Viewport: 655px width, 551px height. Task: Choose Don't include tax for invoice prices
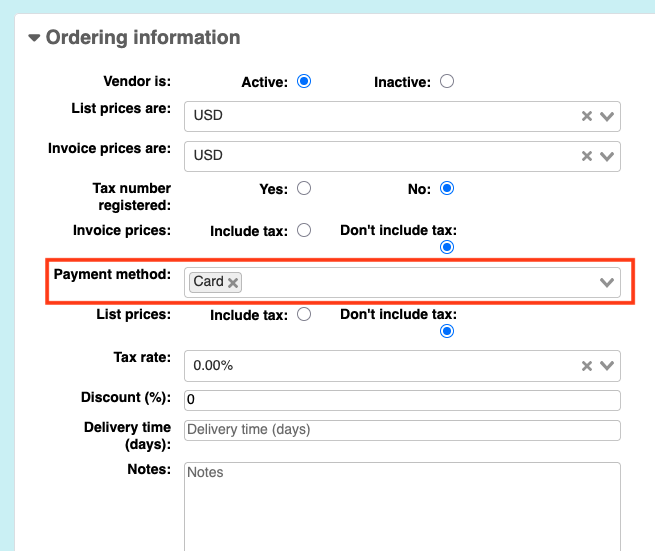447,247
